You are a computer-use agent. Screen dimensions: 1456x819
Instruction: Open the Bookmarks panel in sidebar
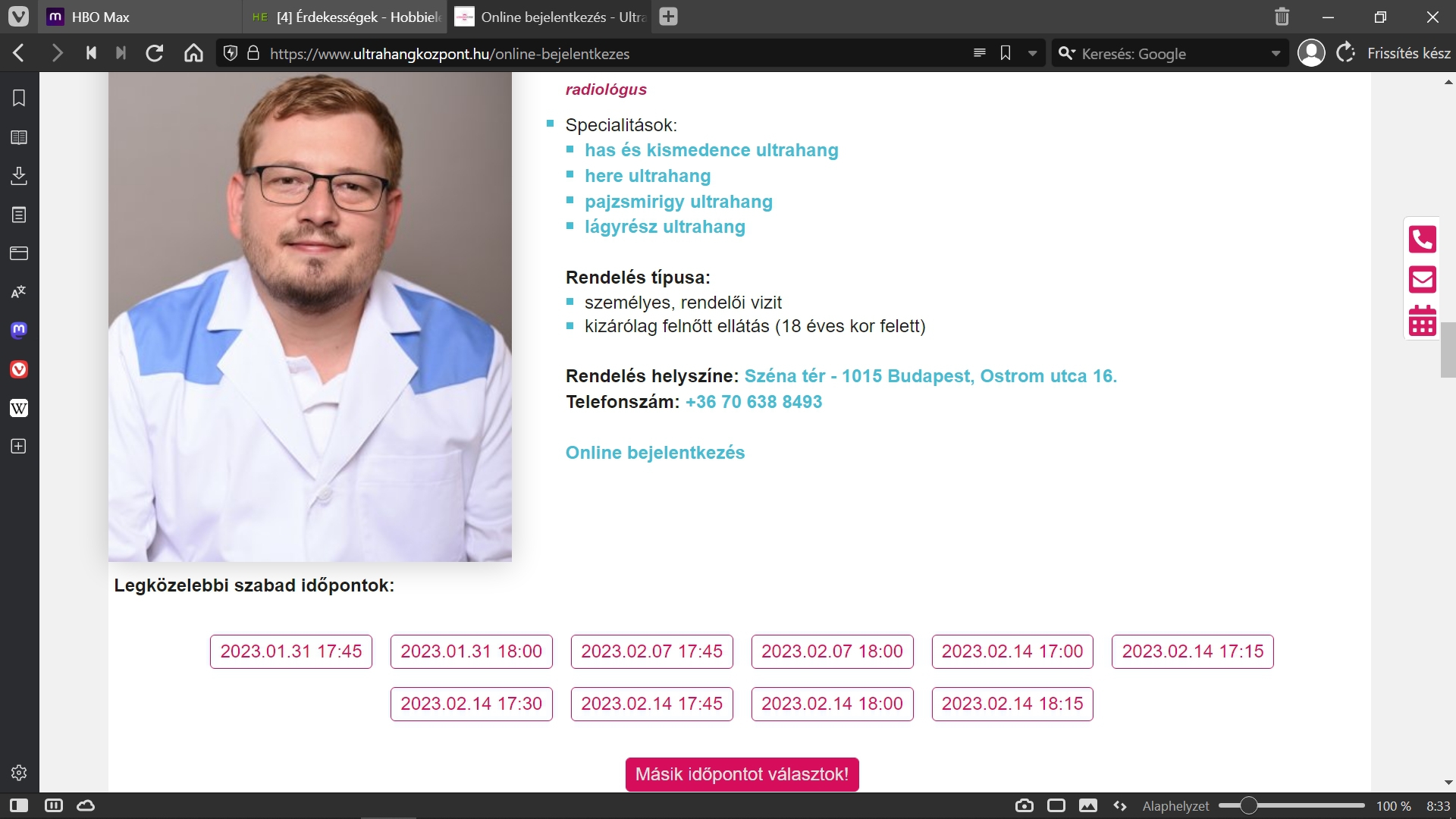pyautogui.click(x=19, y=98)
